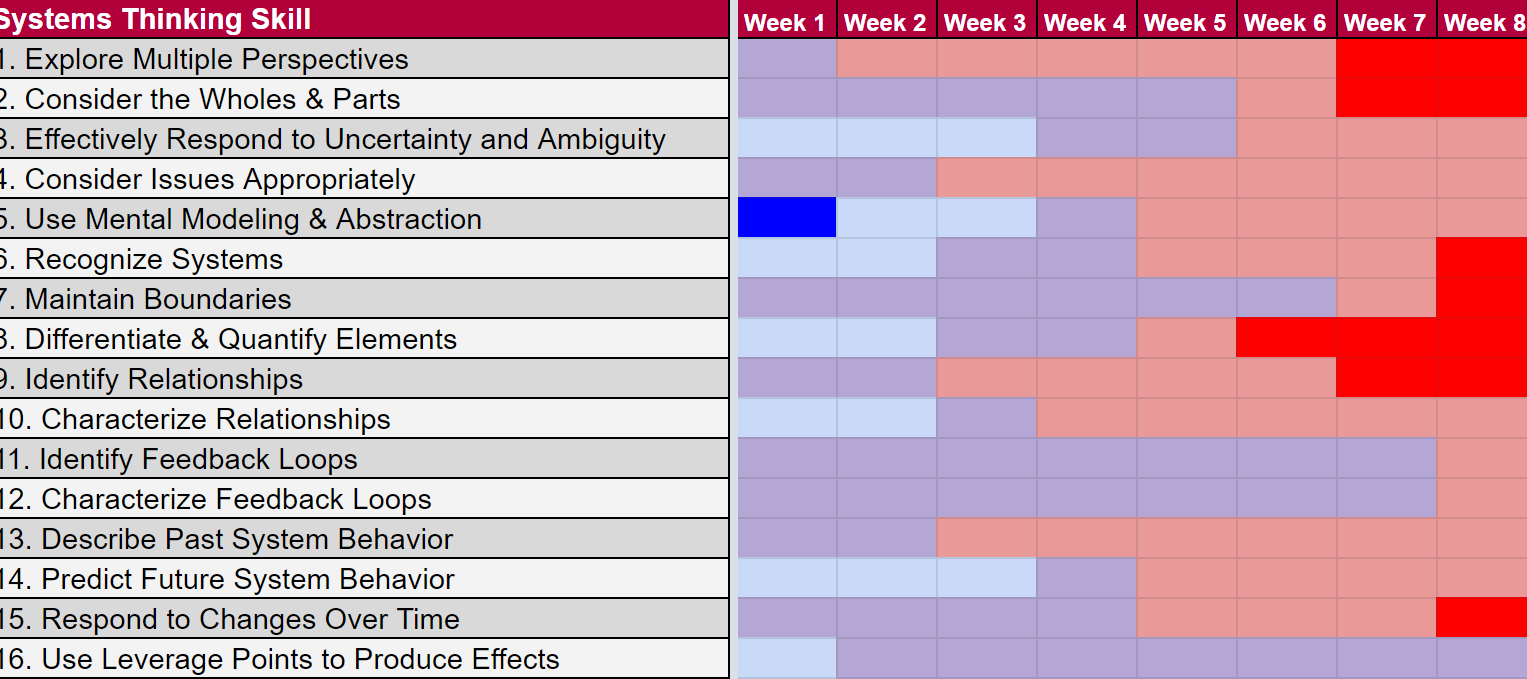Click Week 2 cell for Explore Multiple Perspectives
The width and height of the screenshot is (1527, 679).
886,59
